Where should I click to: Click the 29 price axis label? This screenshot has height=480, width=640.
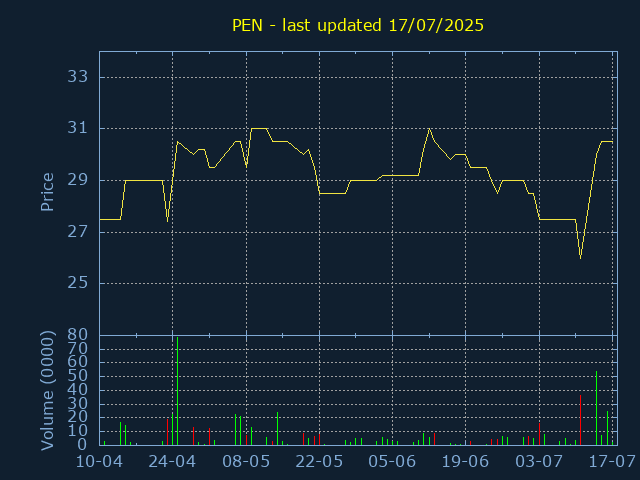78,180
